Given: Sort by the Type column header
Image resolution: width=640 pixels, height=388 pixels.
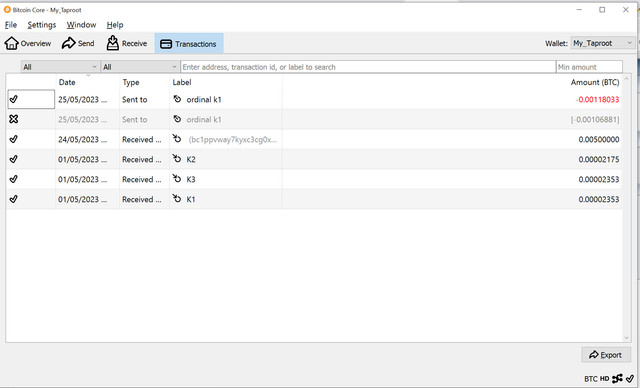Looking at the screenshot, I should point(131,82).
